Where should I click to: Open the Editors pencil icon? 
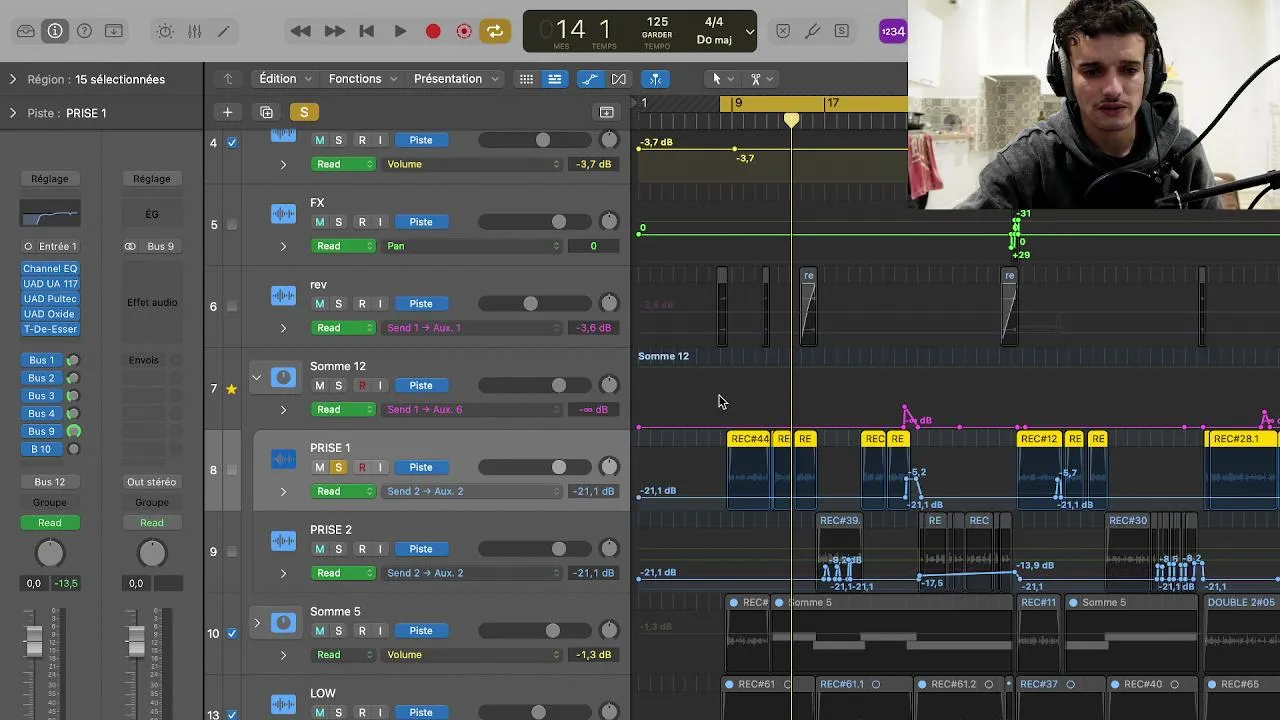223,31
